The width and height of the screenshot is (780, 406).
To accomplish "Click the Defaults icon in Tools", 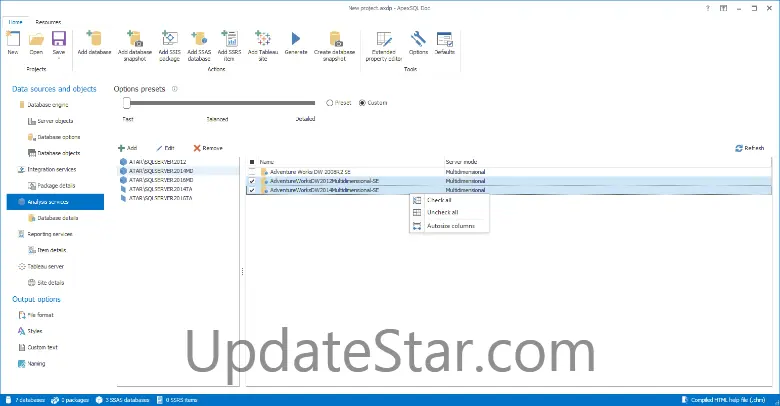I will 445,39.
